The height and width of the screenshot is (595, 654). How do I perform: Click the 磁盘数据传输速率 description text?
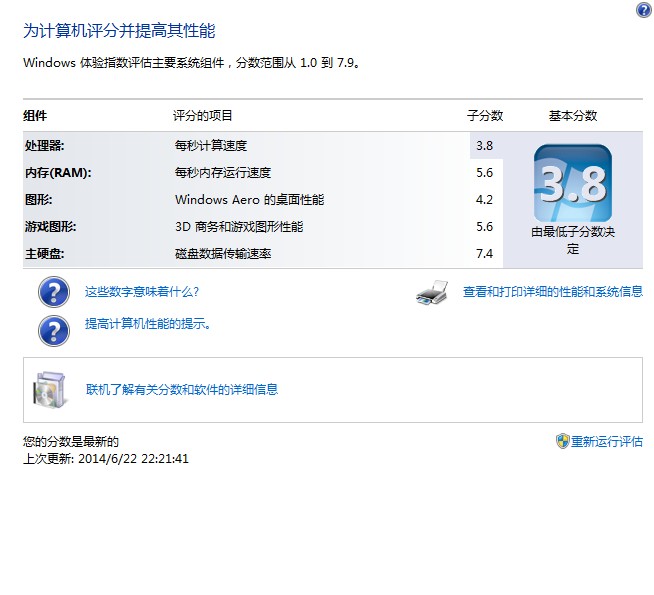223,254
